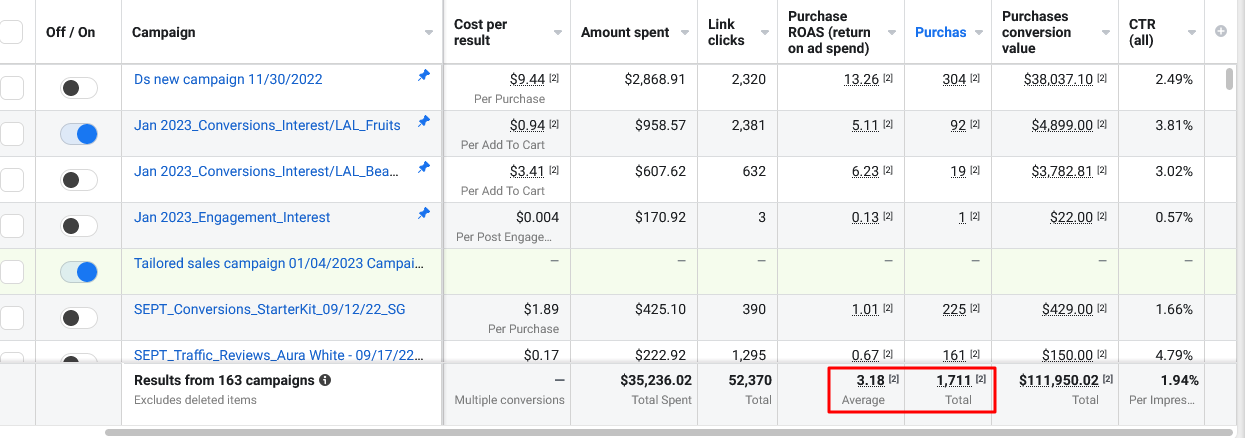Screen dimensions: 1245x438
Task: Select checkbox for SEPT_Conversions_StarterKit row
Action: click(11, 318)
